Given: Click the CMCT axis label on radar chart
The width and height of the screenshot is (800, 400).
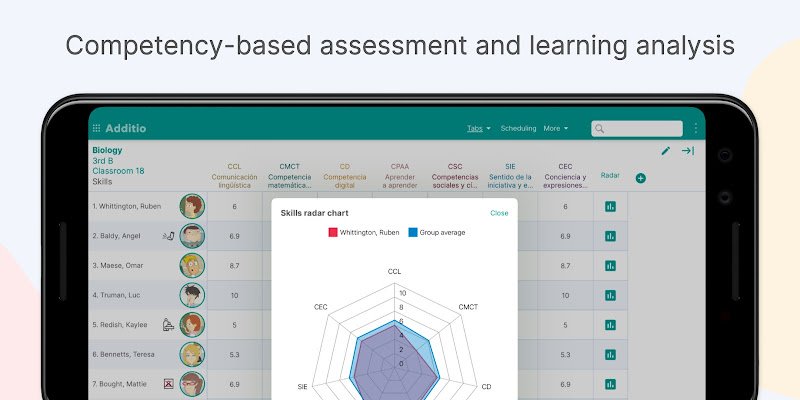Looking at the screenshot, I should [468, 307].
